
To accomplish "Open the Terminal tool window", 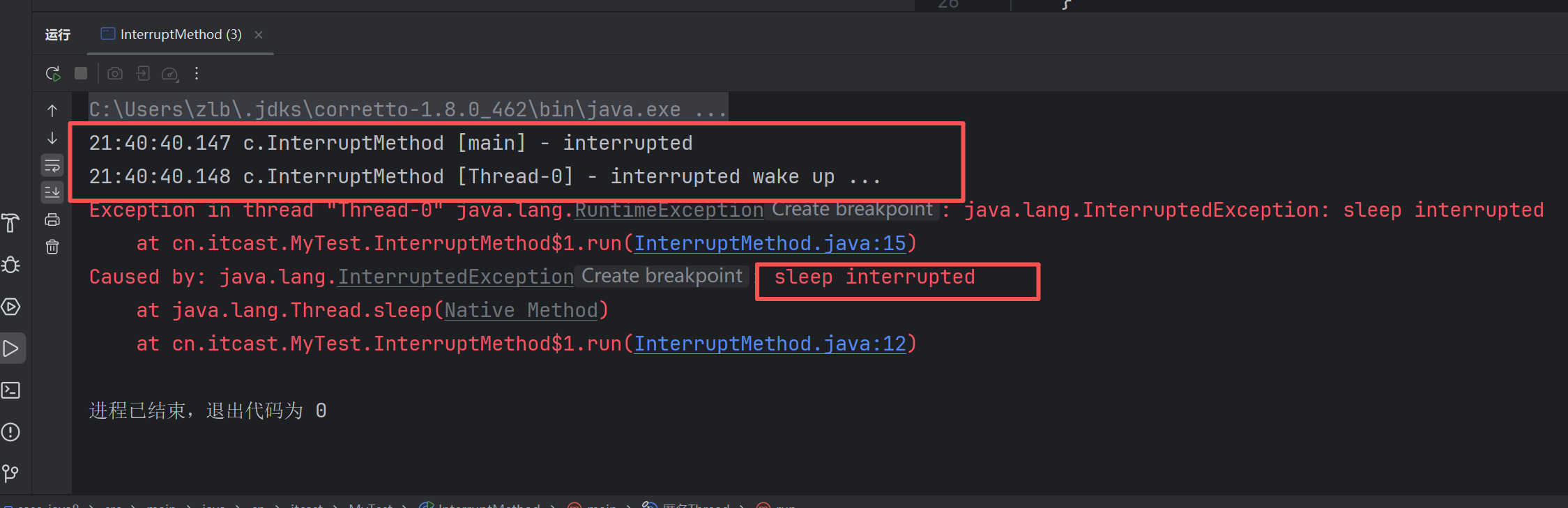I will click(11, 390).
